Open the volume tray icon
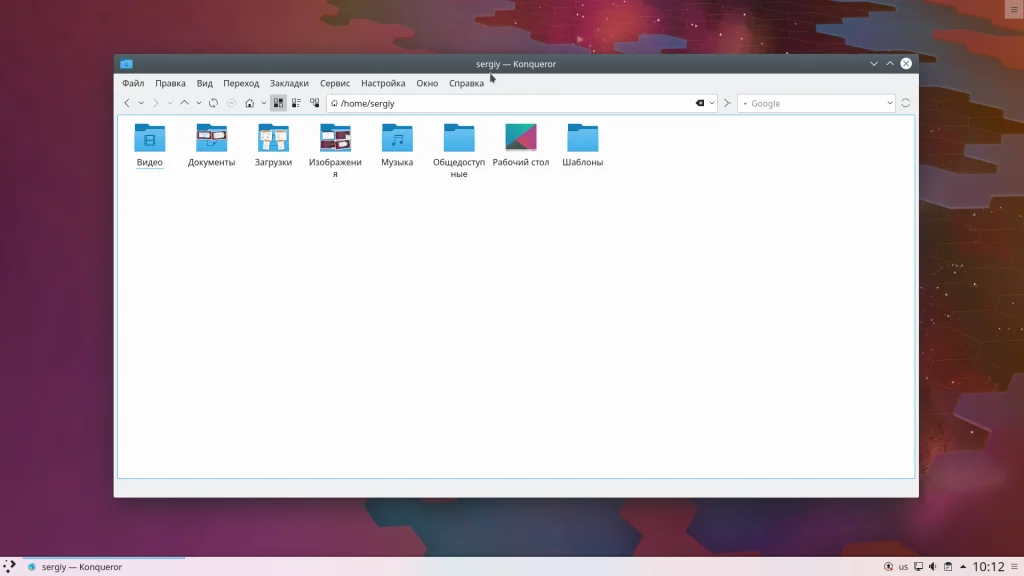The height and width of the screenshot is (576, 1024). (933, 567)
